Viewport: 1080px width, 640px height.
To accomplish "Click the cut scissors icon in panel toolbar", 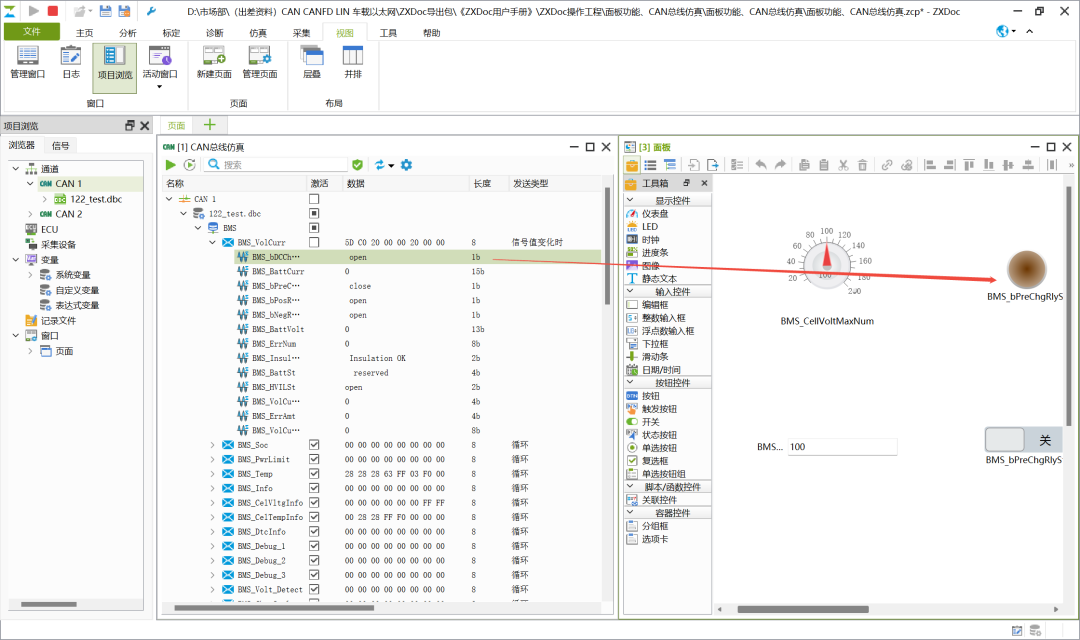I will point(843,165).
